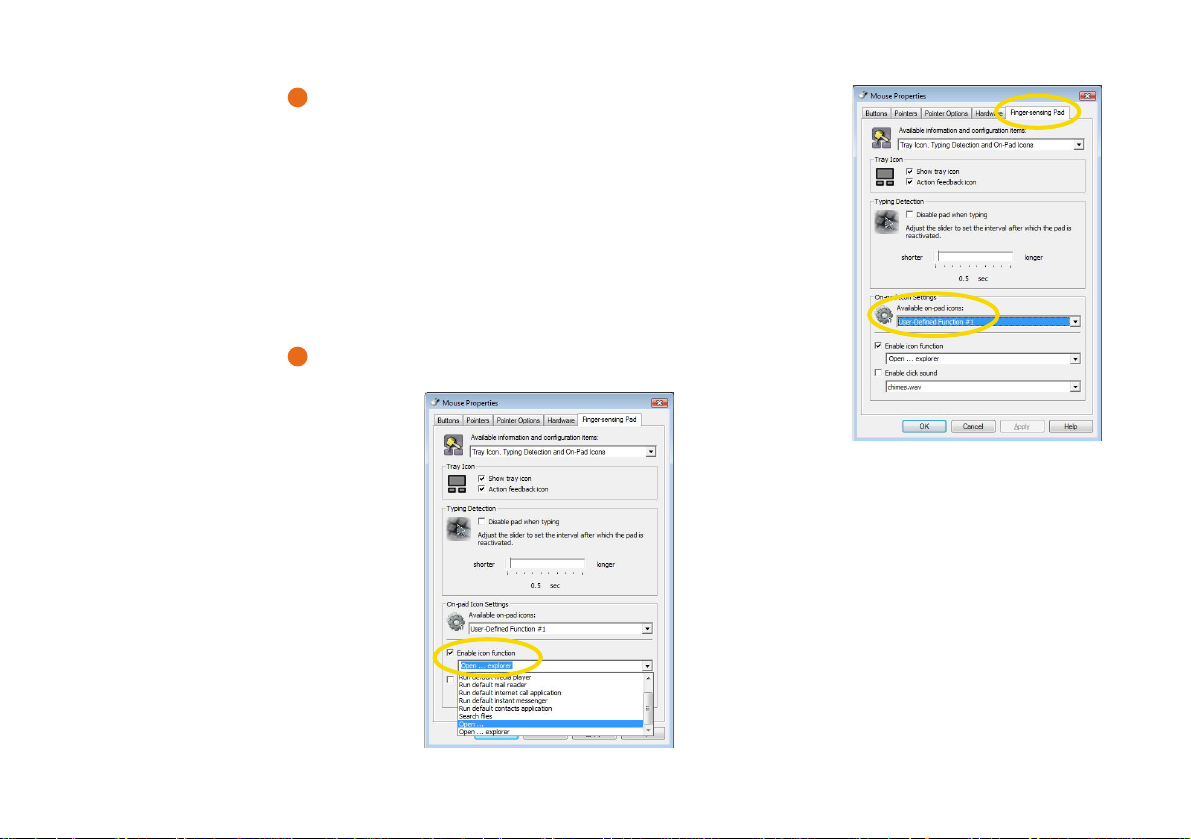1191x839 pixels.
Task: Click the configuration items icon in the open-list dialog
Action: tap(453, 445)
